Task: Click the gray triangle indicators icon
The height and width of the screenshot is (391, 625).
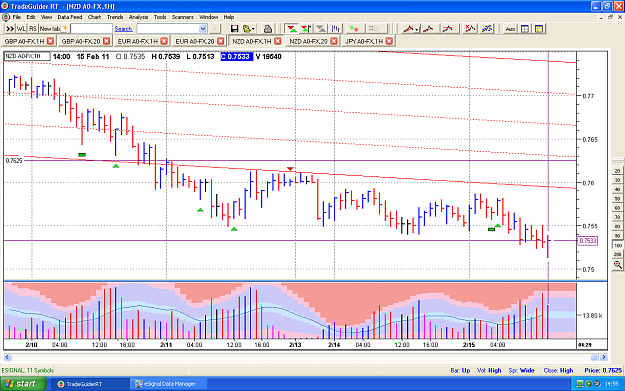Action: [x=320, y=29]
